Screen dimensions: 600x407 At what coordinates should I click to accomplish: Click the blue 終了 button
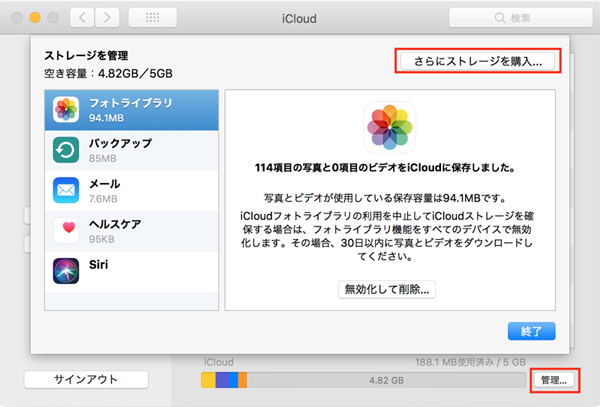pos(532,331)
